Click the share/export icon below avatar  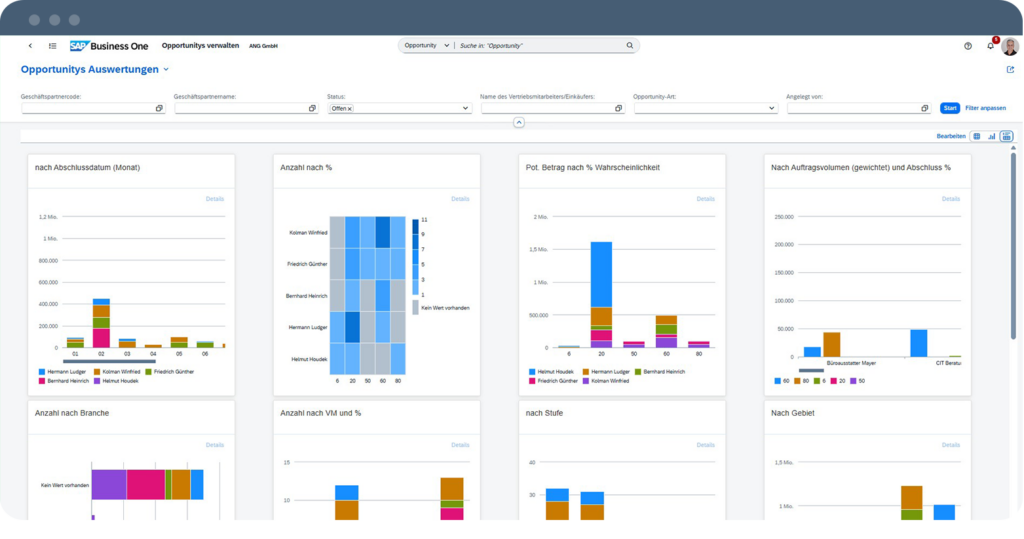click(1010, 69)
